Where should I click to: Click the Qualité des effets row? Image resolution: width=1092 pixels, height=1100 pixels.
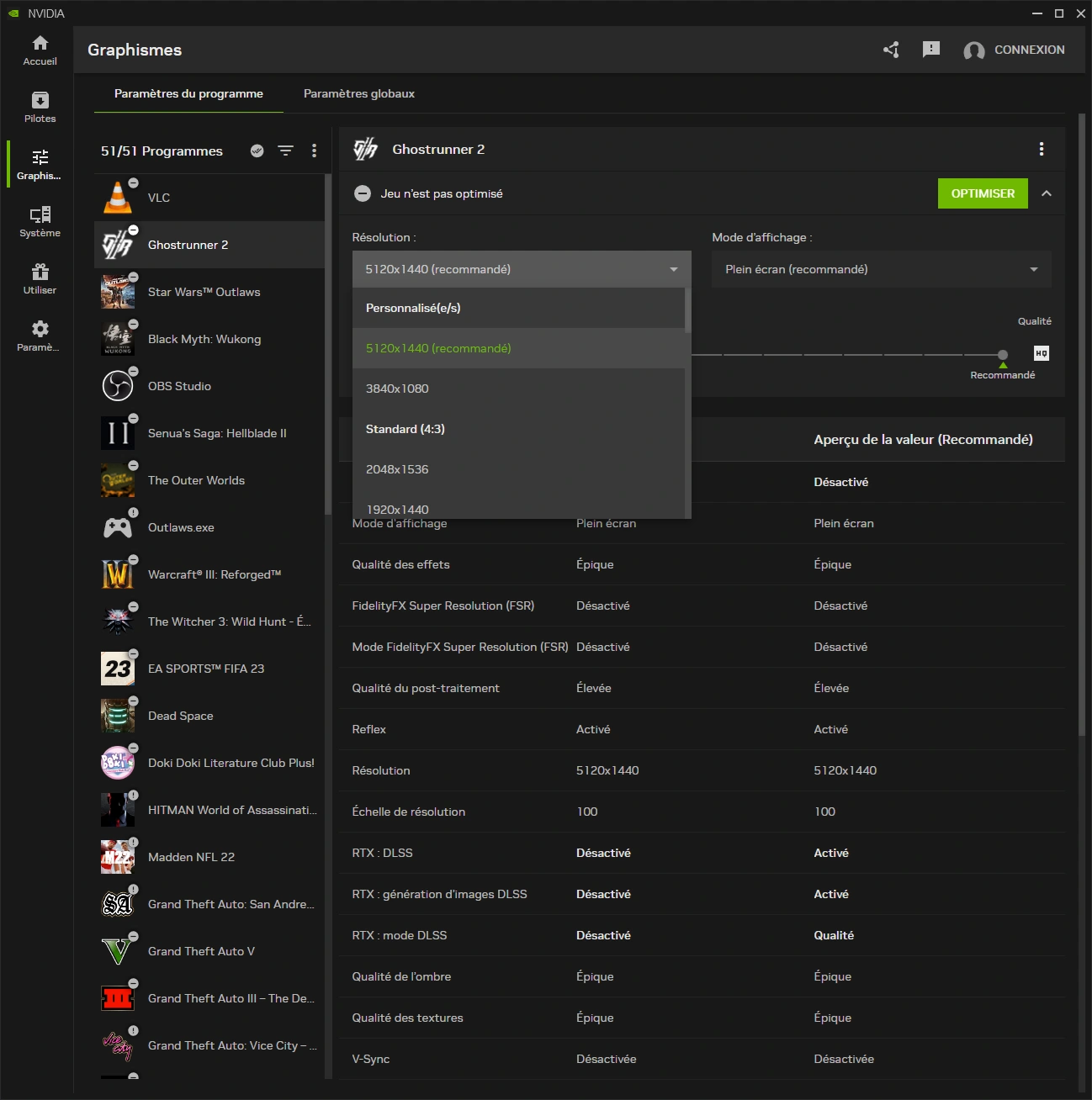coord(702,564)
